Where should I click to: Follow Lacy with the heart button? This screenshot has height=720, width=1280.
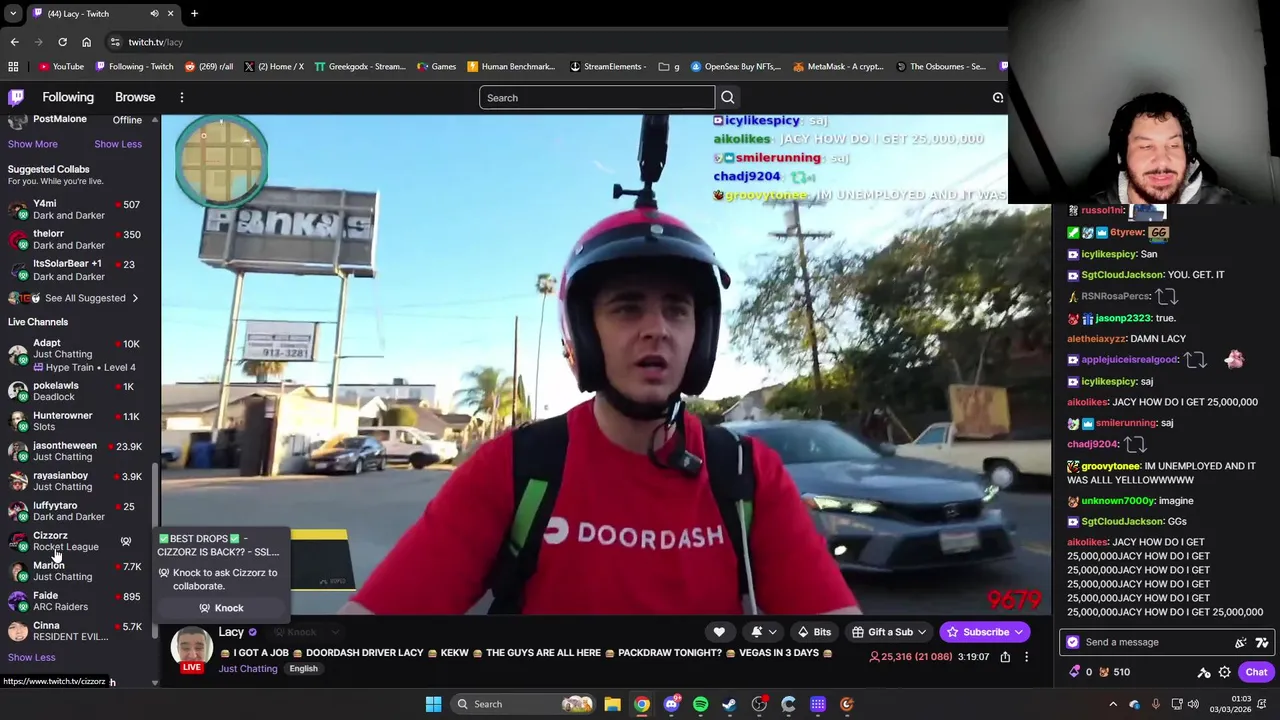pos(719,632)
